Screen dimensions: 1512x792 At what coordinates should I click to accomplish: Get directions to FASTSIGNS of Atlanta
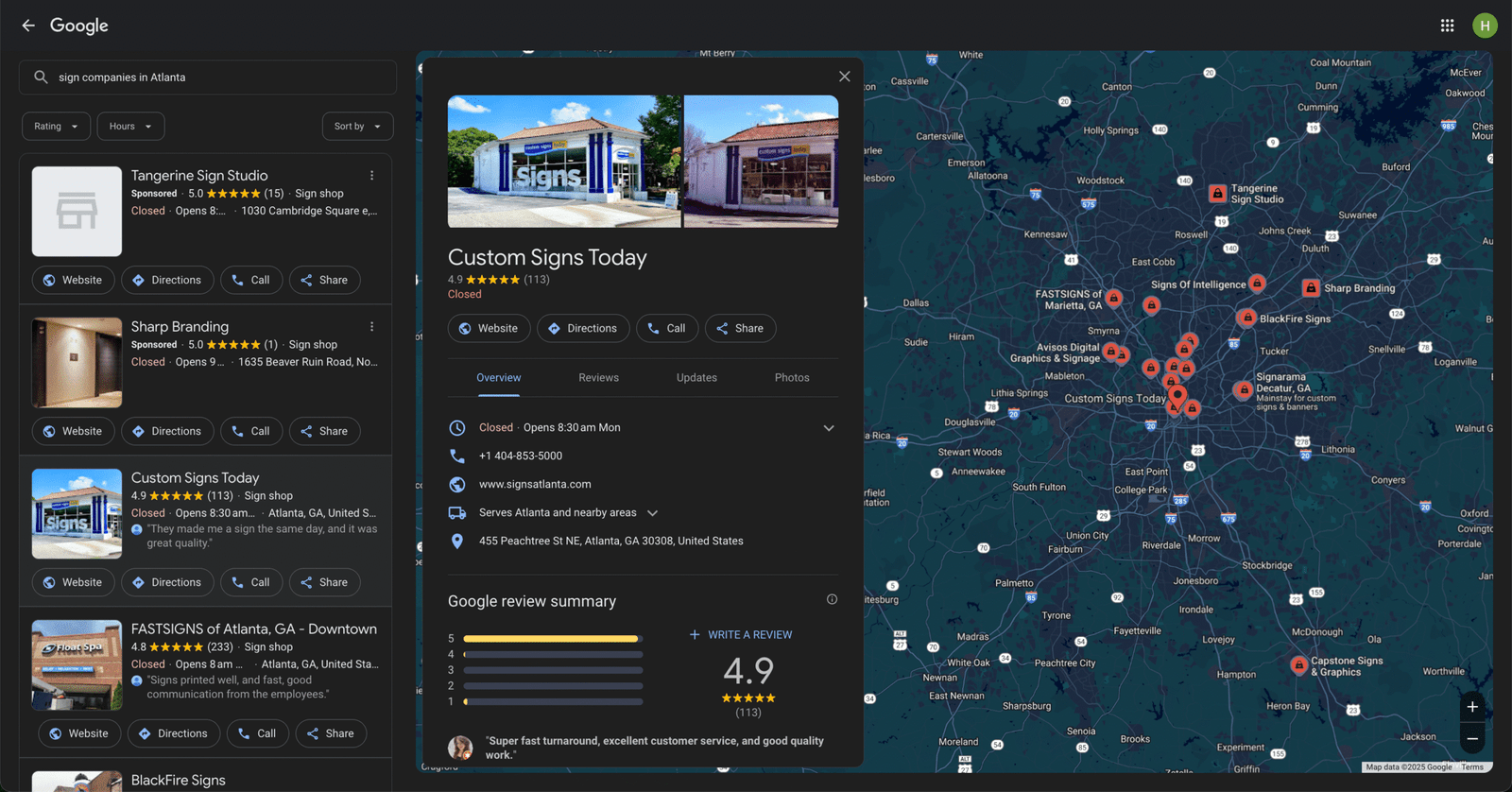point(174,734)
